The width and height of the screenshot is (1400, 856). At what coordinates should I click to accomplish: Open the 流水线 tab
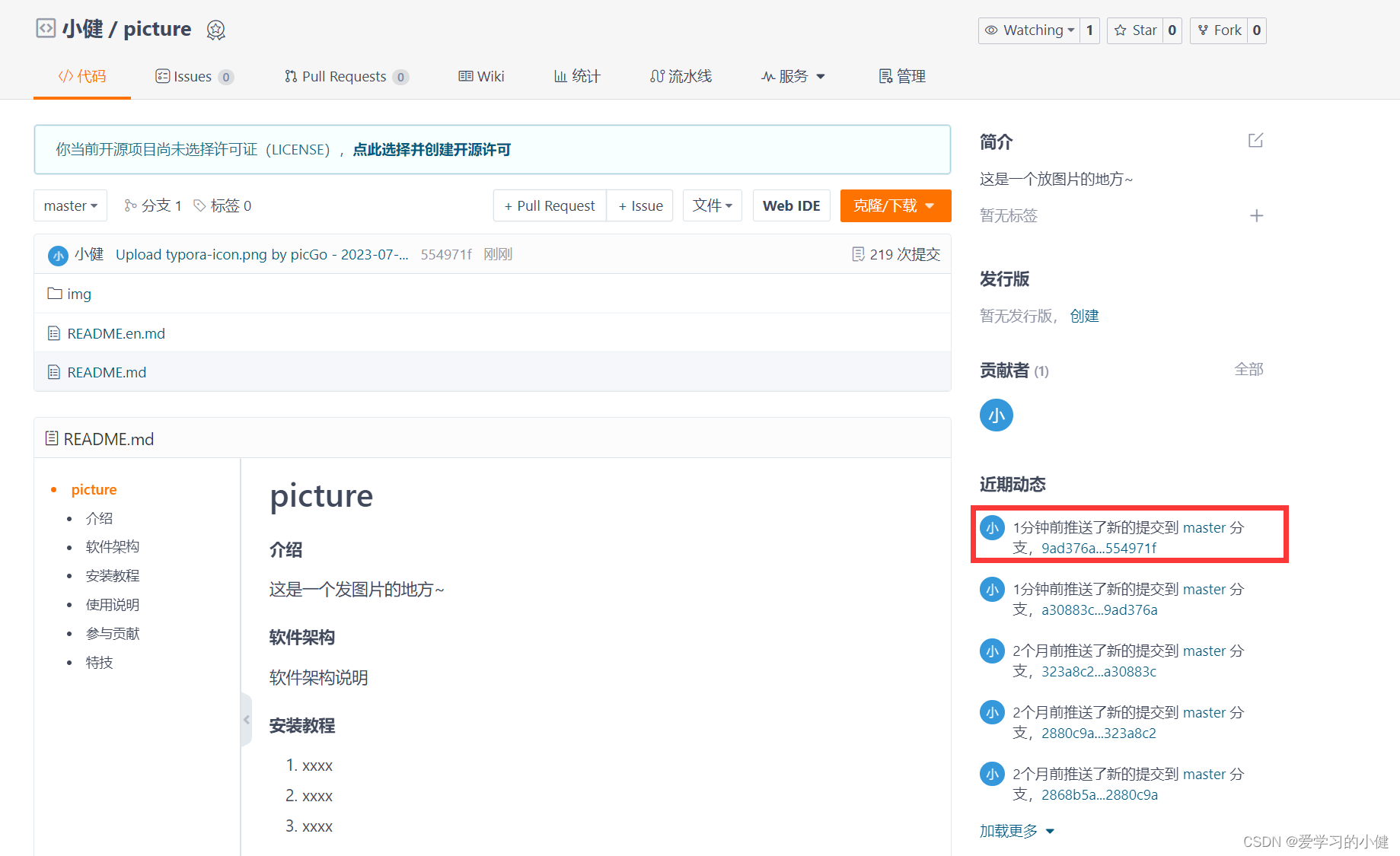point(681,76)
